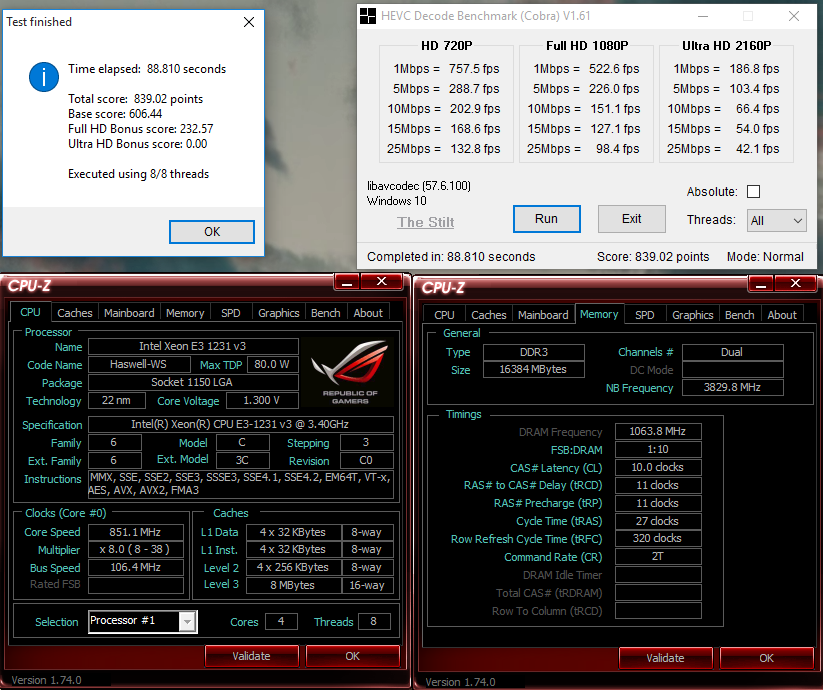Close the Test finished dialog
Screen dimensions: 823x690
click(249, 22)
